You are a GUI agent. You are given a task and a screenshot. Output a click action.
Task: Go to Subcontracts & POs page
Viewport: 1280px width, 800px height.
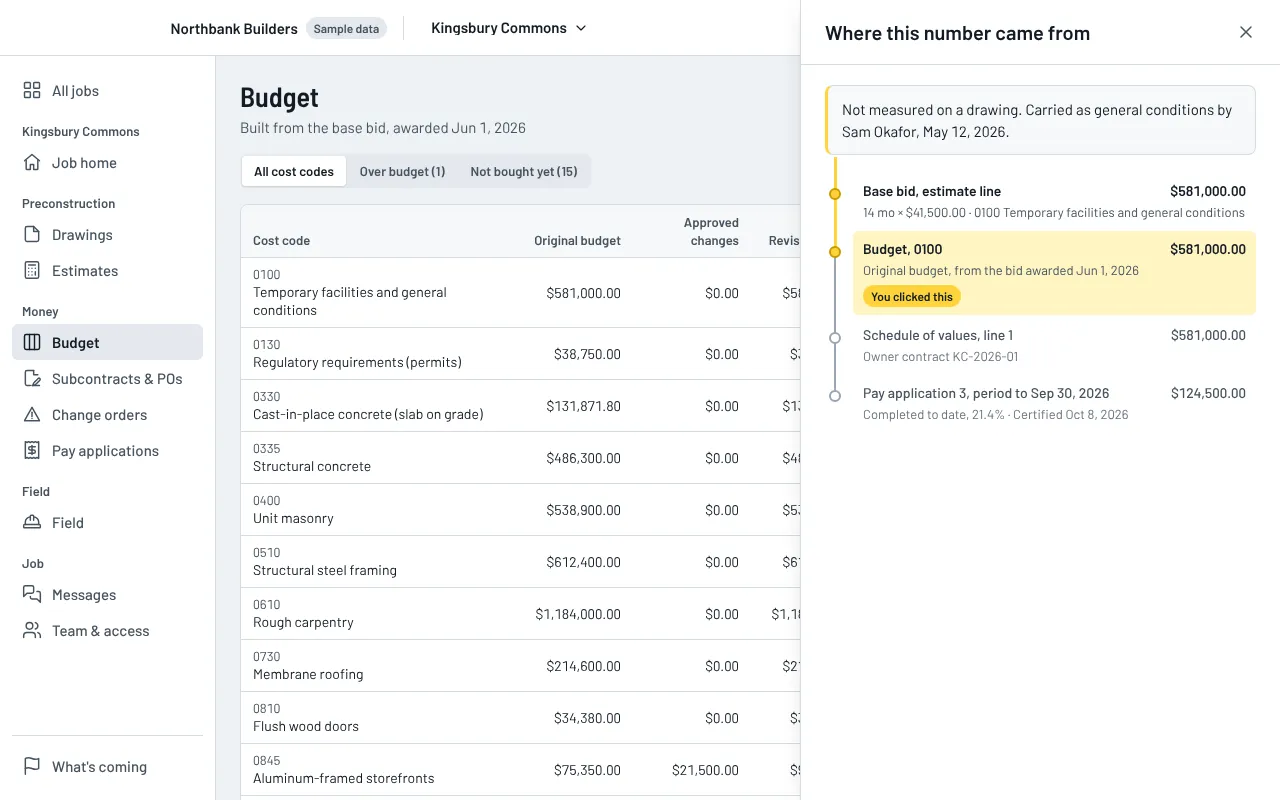pos(107,379)
